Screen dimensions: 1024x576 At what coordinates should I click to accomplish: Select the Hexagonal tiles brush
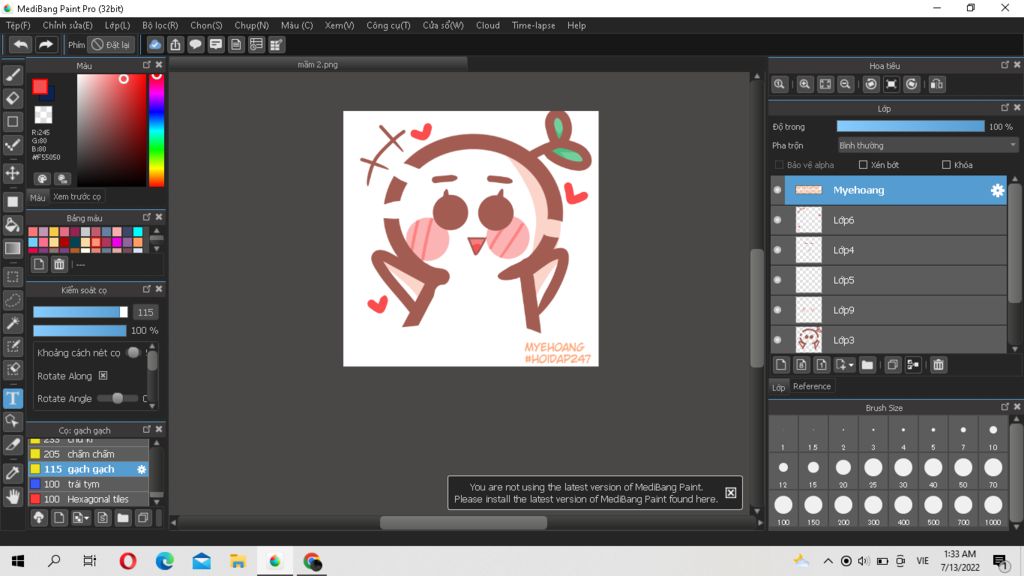click(x=88, y=499)
